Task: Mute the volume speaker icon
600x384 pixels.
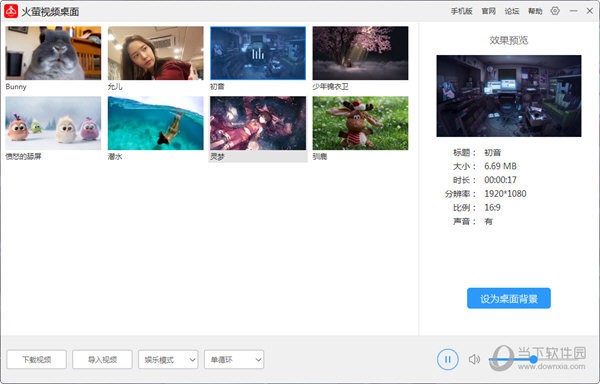Action: point(474,359)
